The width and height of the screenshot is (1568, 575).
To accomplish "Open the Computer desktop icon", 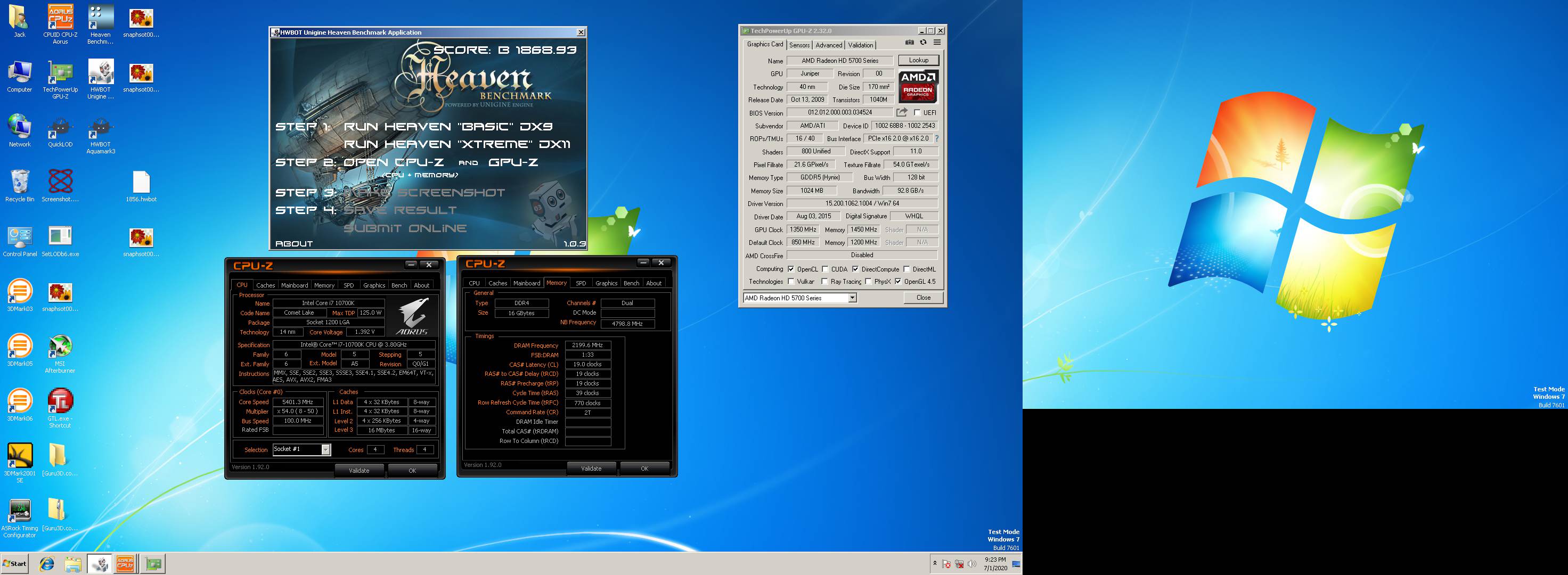I will (x=20, y=77).
